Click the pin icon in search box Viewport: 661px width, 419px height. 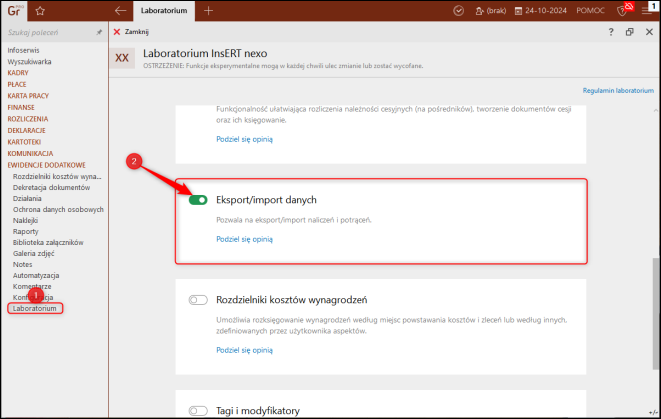click(99, 32)
